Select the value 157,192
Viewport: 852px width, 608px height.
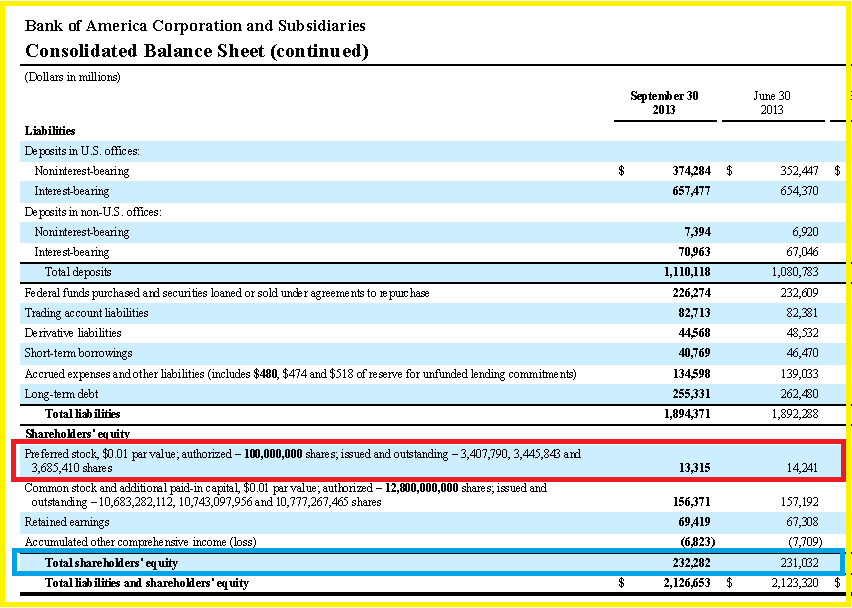coord(799,502)
